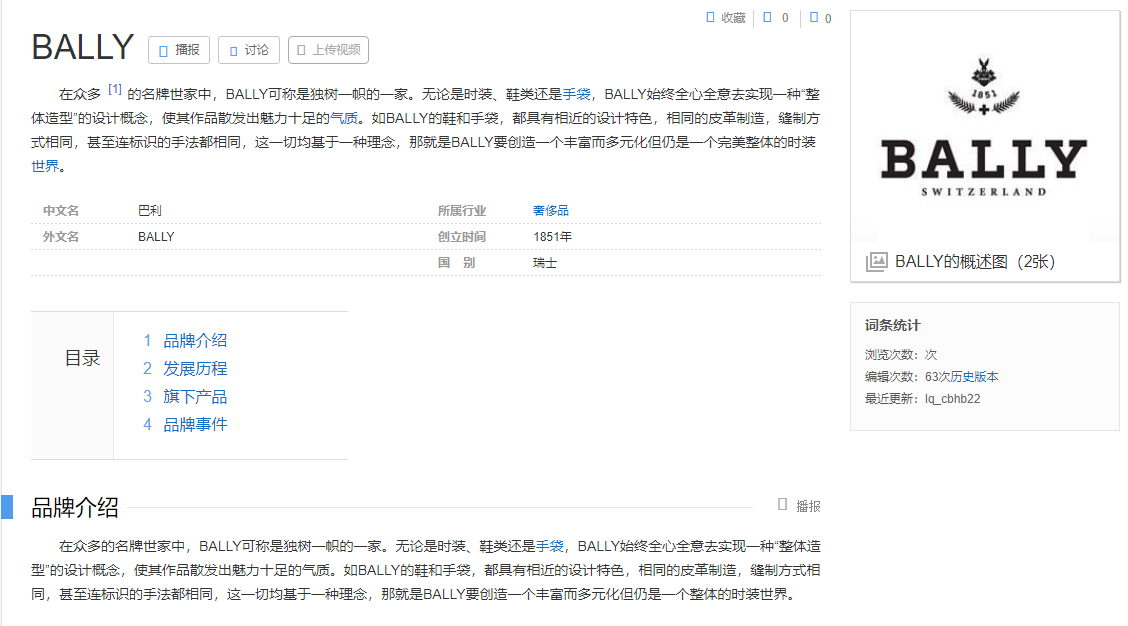Click the 收藏 bookmark icon

coord(711,17)
